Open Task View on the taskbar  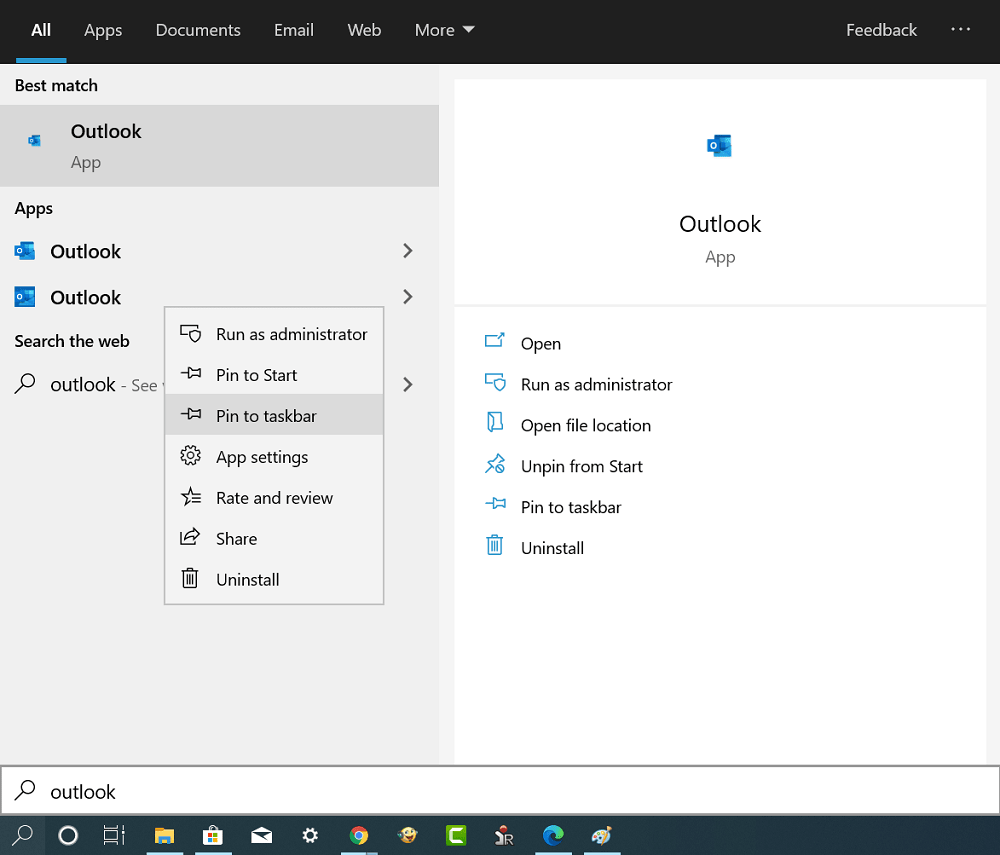pos(115,835)
